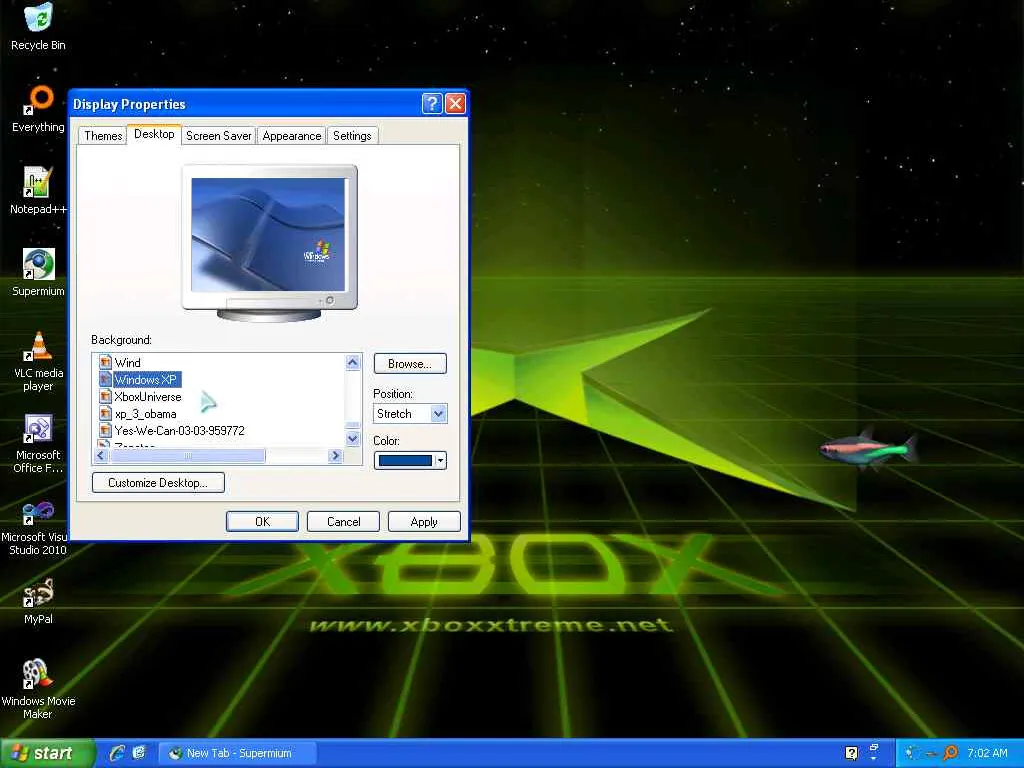Close the Display Properties dialog
Viewport: 1024px width, 768px height.
coord(455,104)
